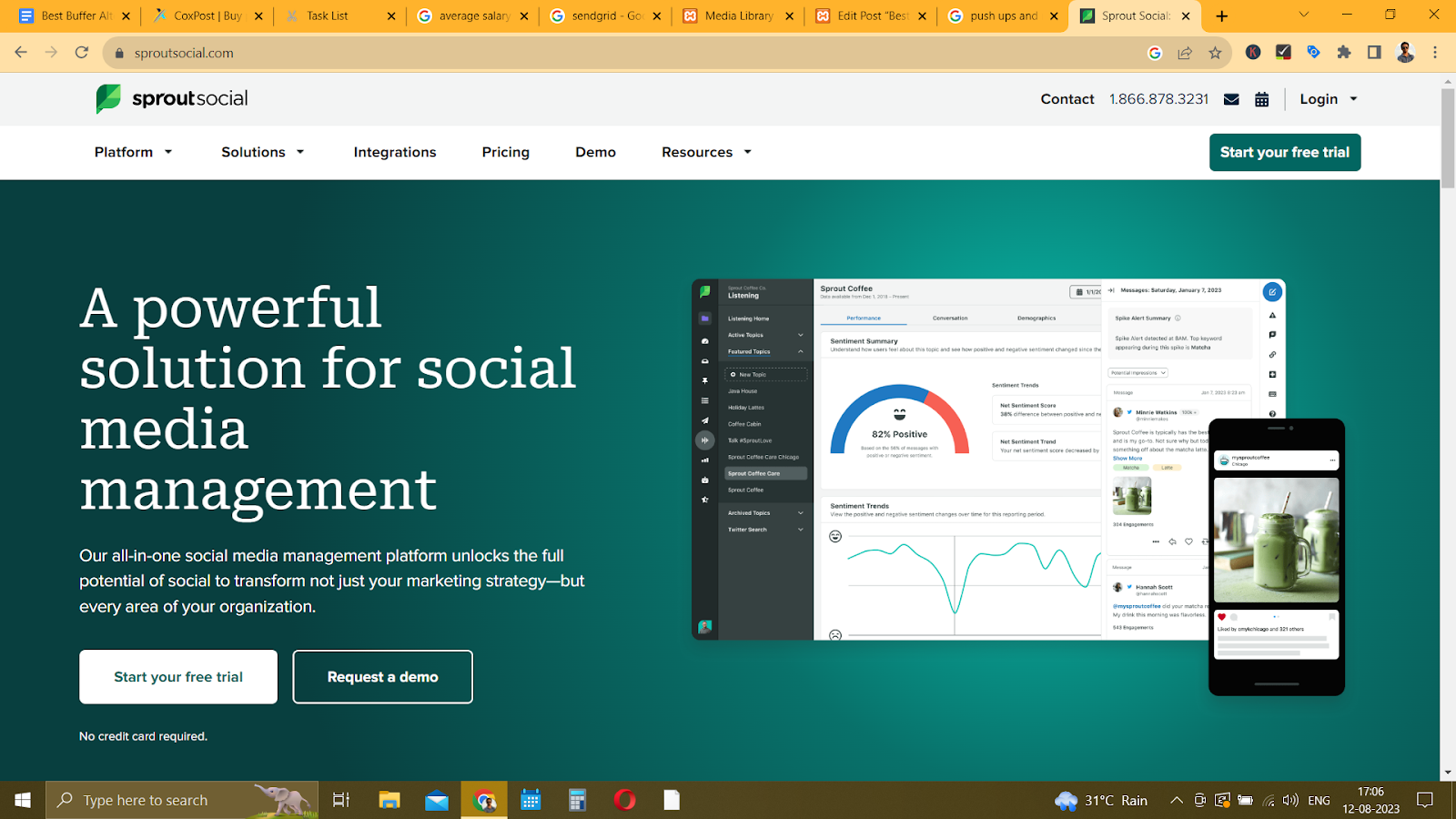Close the Edit Post browser tab

tap(922, 15)
